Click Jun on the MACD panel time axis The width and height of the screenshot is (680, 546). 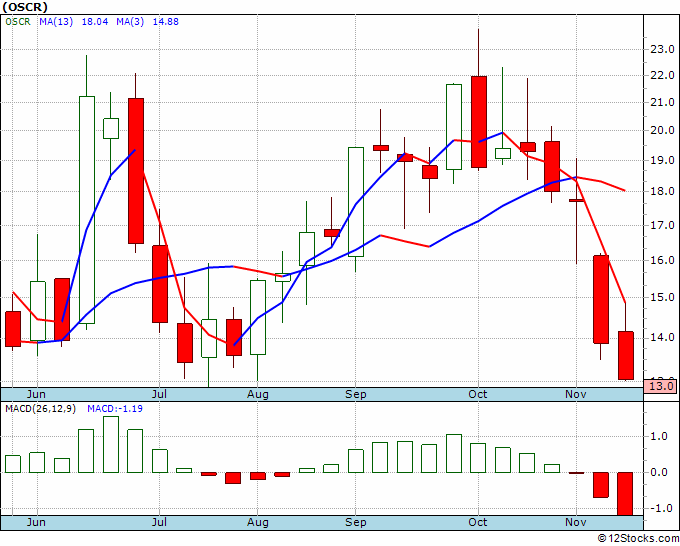pyautogui.click(x=36, y=522)
